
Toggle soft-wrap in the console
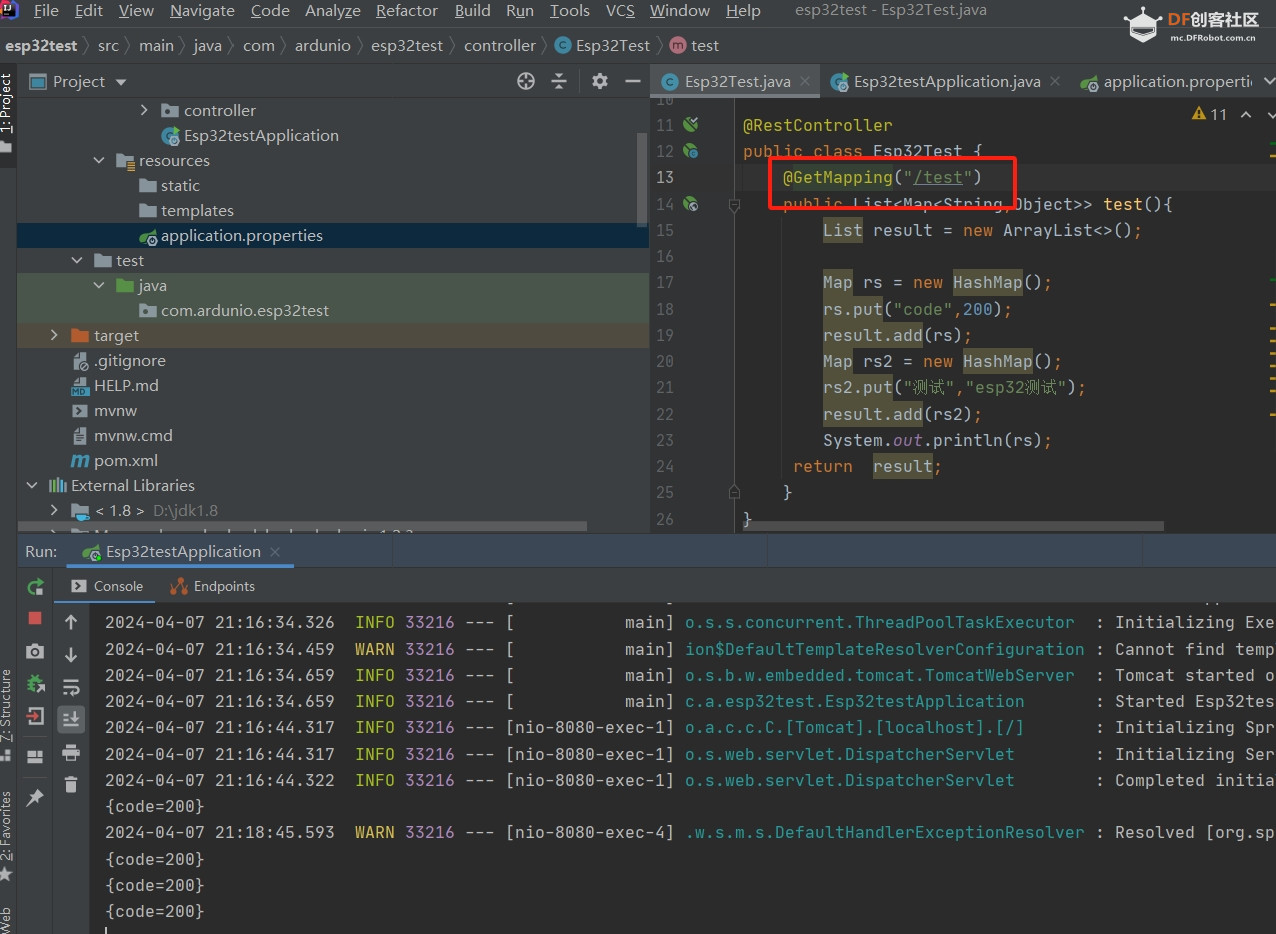click(71, 687)
